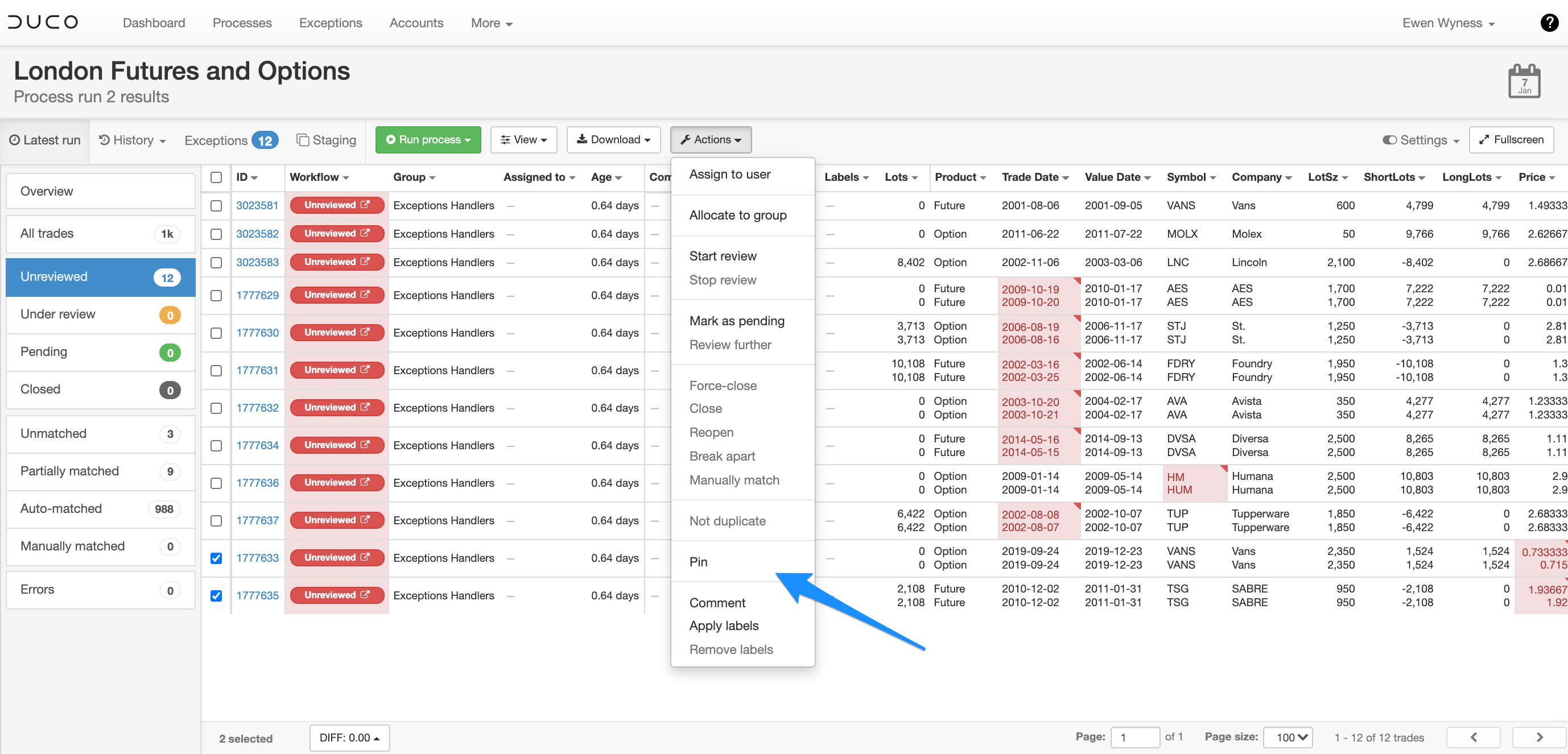Expand the Download dropdown
Viewport: 1568px width, 754px height.
tap(613, 139)
